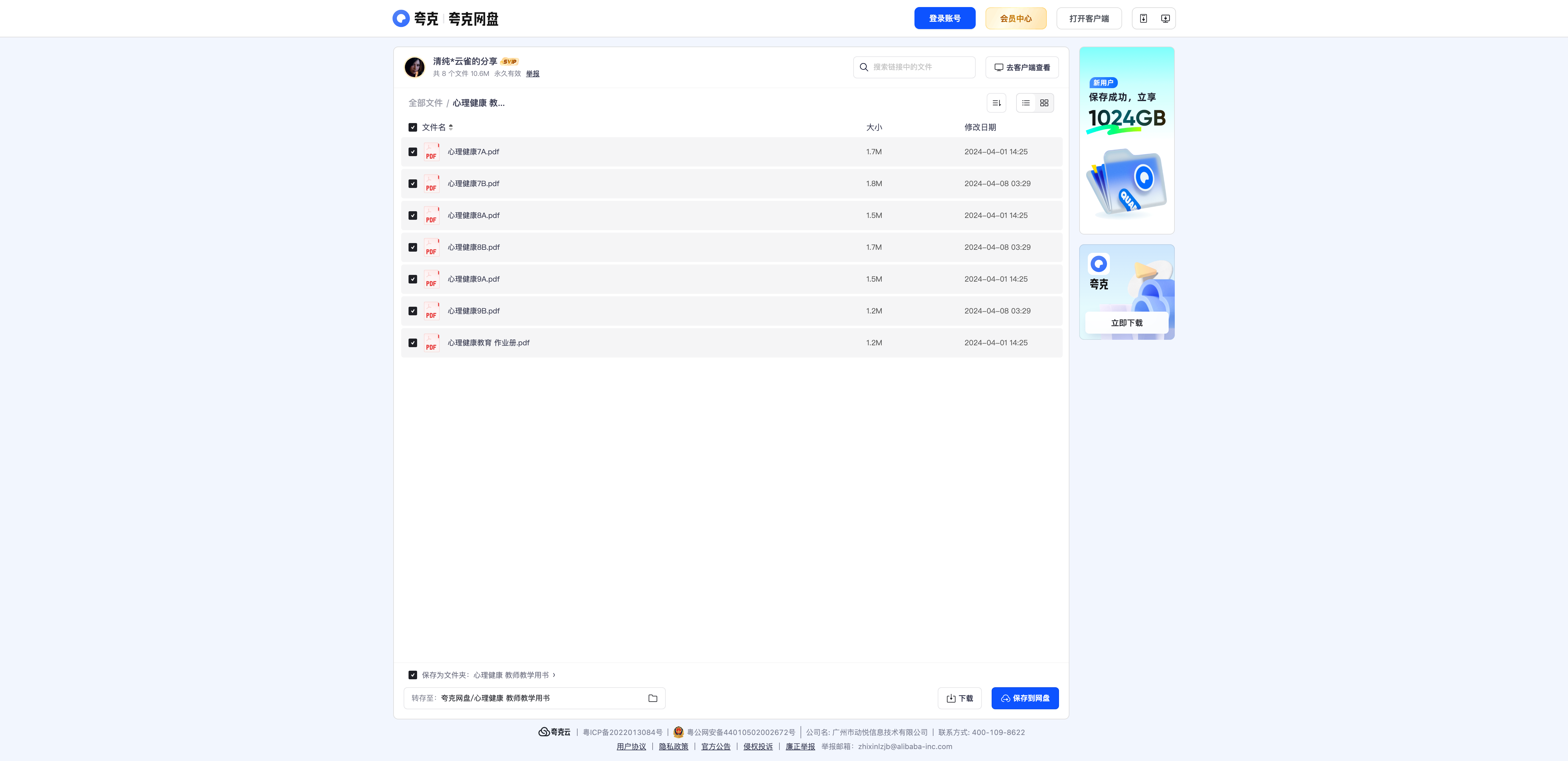
Task: Click PDF icon of 心理健康教育 作业册.pdf
Action: pos(432,343)
